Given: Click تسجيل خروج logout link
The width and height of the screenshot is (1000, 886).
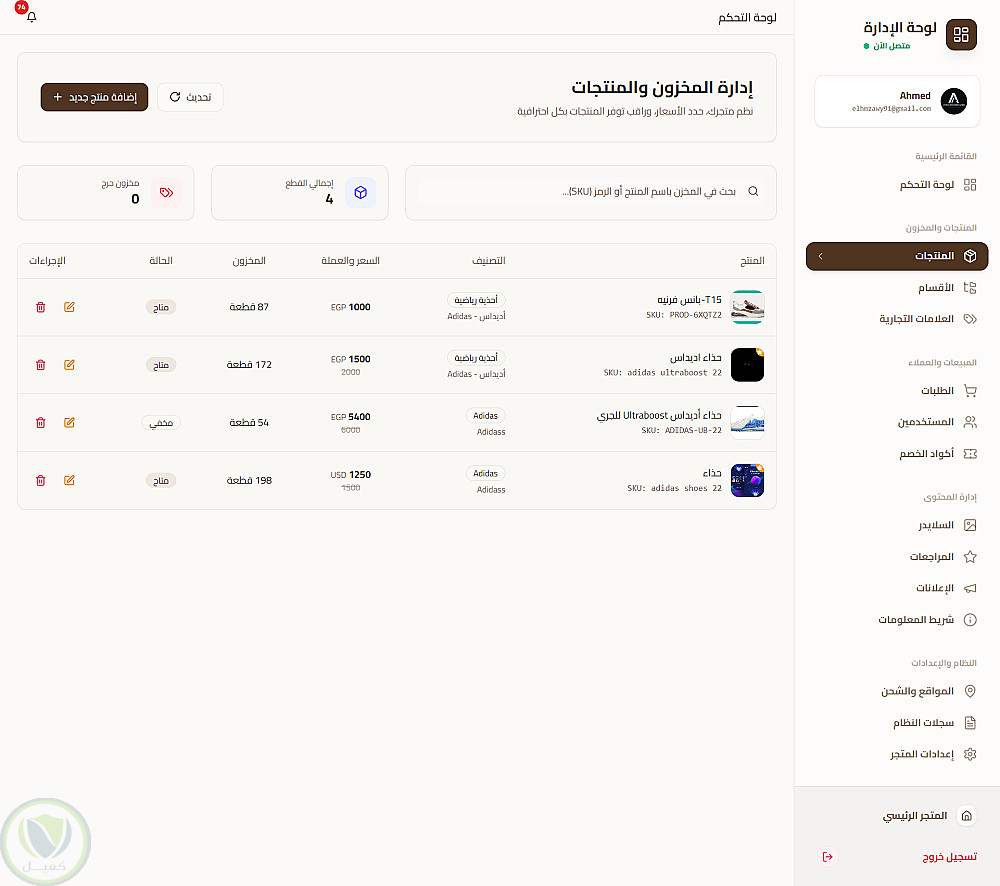Looking at the screenshot, I should click(949, 857).
